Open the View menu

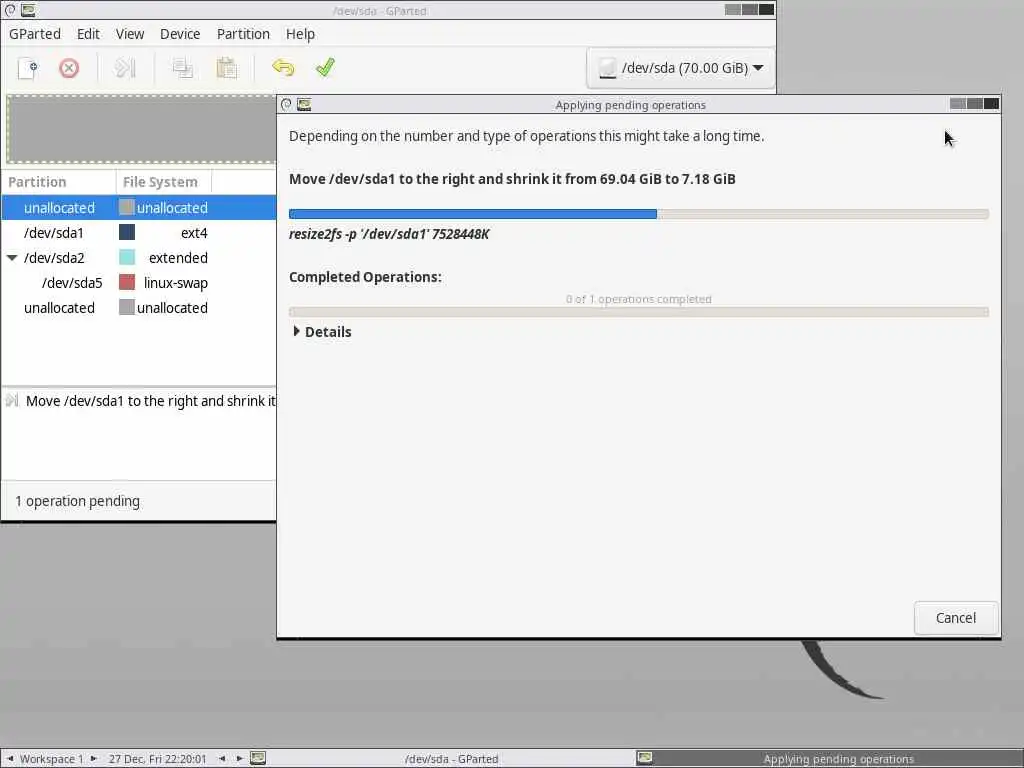coord(130,34)
